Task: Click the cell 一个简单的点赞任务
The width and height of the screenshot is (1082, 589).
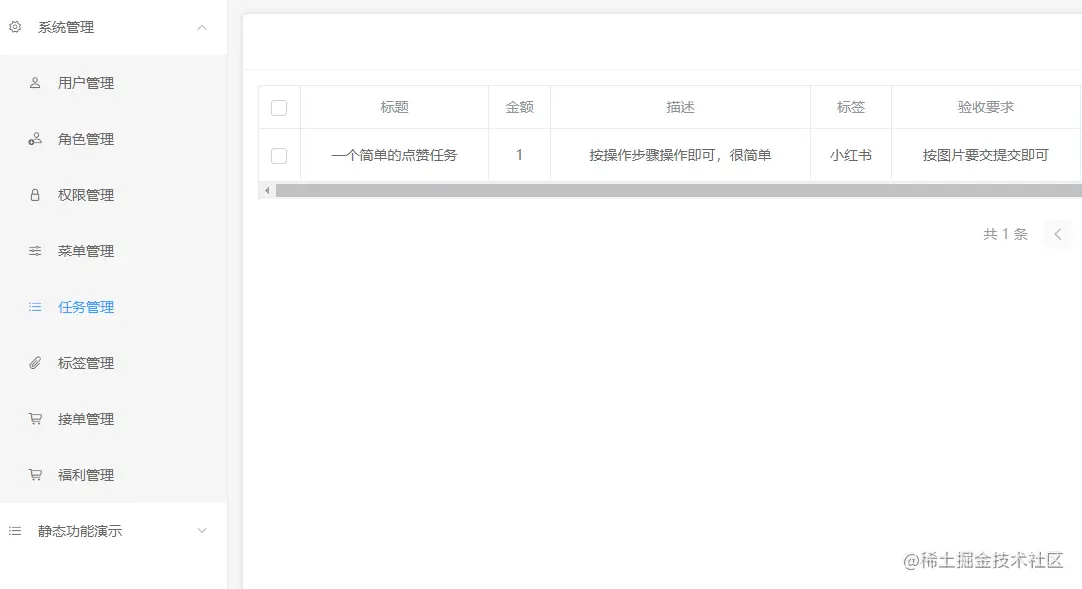Action: [x=395, y=155]
